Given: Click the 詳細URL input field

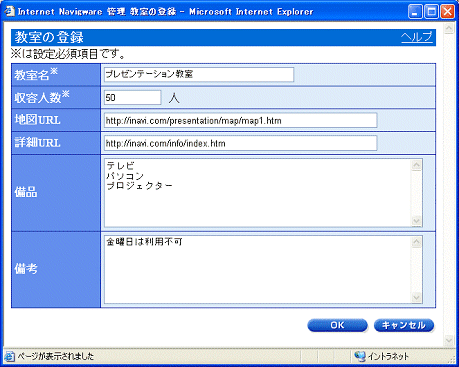Looking at the screenshot, I should click(240, 143).
